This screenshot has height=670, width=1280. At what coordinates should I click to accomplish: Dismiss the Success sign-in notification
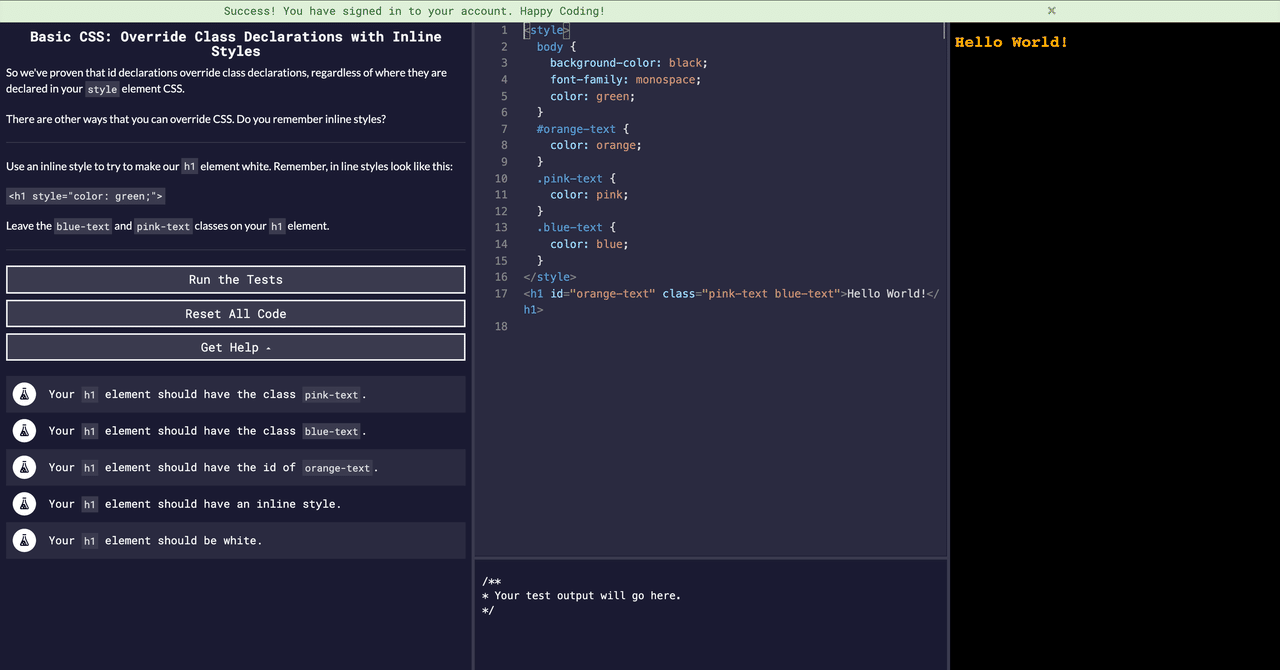pos(1051,11)
